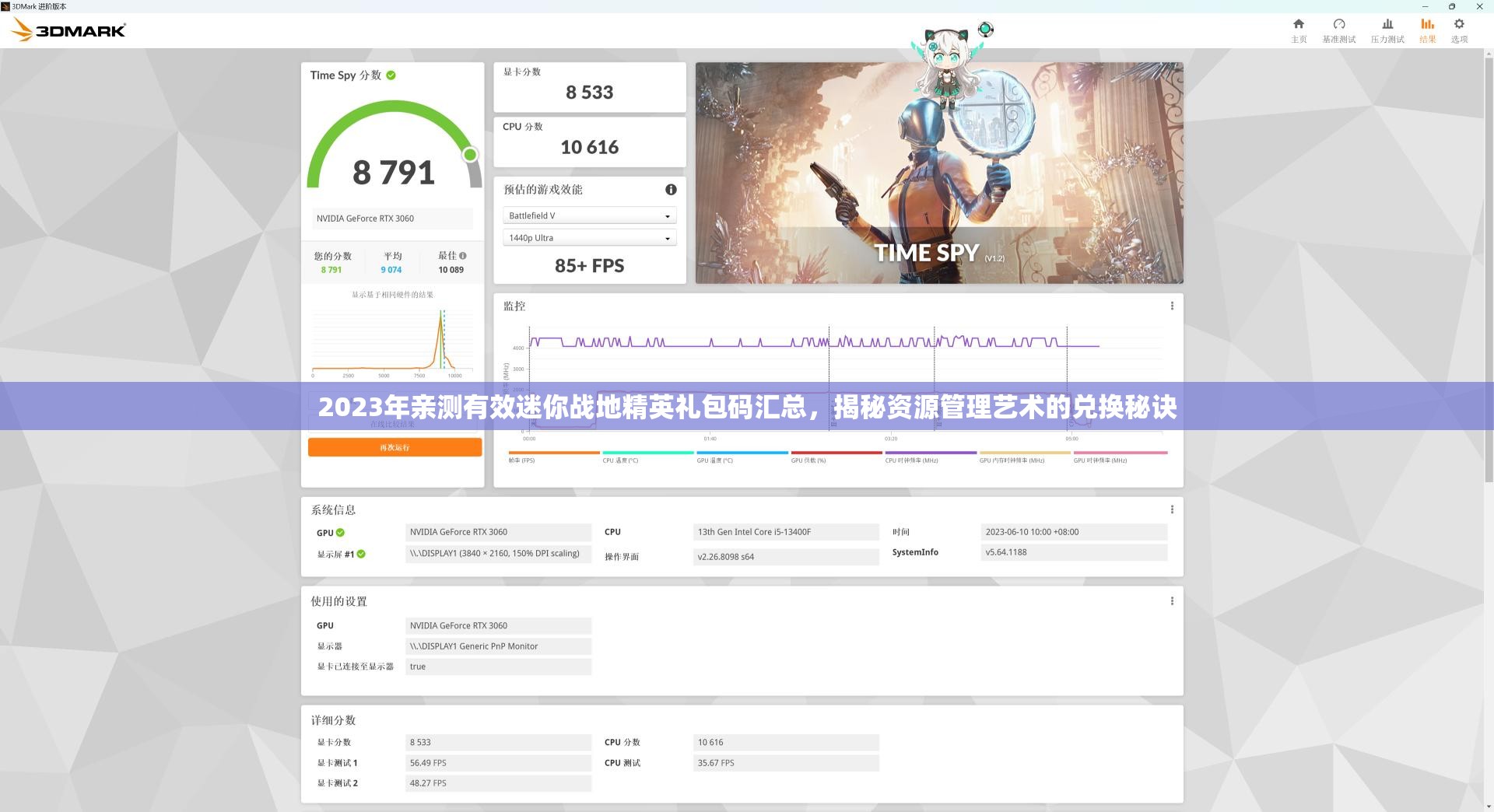Viewport: 1494px width, 812px height.
Task: Open the Battlefield V game dropdown
Action: point(589,215)
